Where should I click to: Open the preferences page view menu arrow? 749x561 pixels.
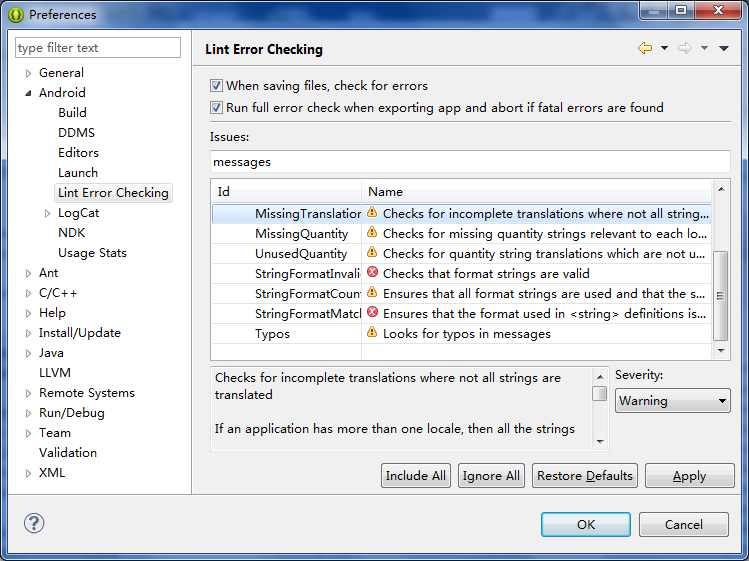[x=724, y=48]
